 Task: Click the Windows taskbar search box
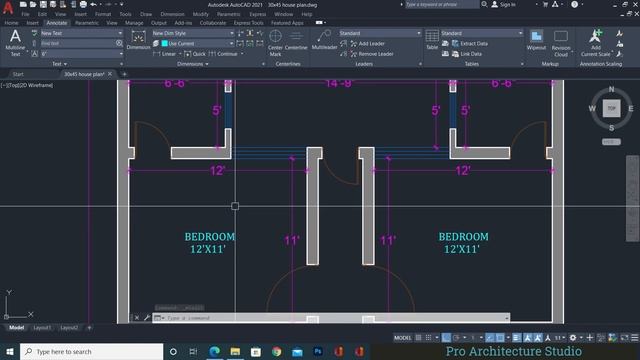[91, 351]
